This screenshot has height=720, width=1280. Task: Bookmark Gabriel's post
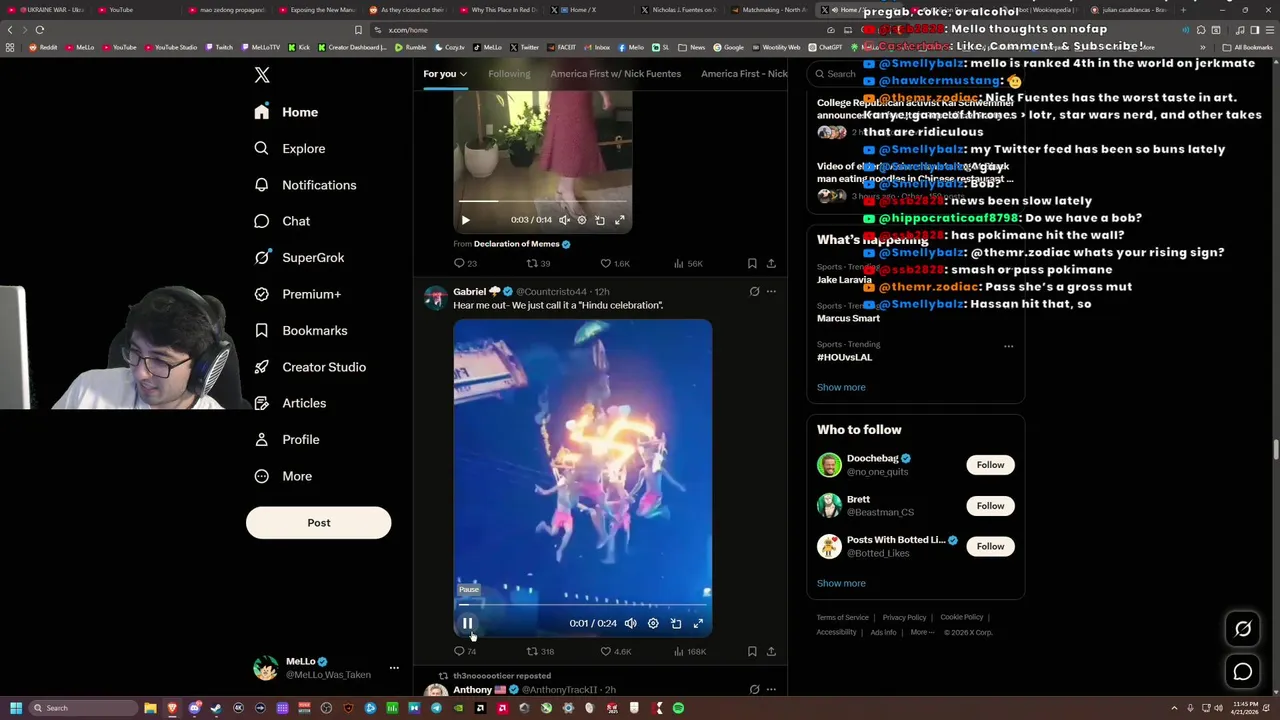[x=752, y=651]
